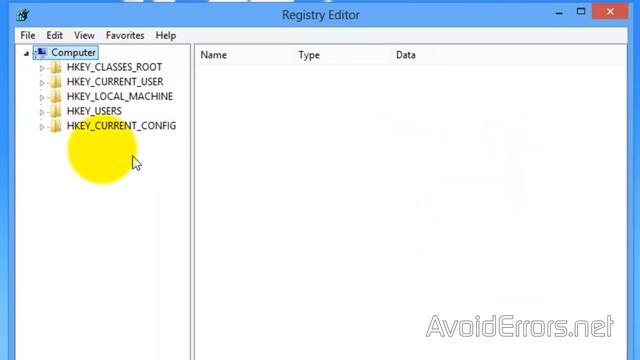Expand HKEY_CLASSES_ROOT with its arrow
The height and width of the screenshot is (360, 640).
[42, 68]
